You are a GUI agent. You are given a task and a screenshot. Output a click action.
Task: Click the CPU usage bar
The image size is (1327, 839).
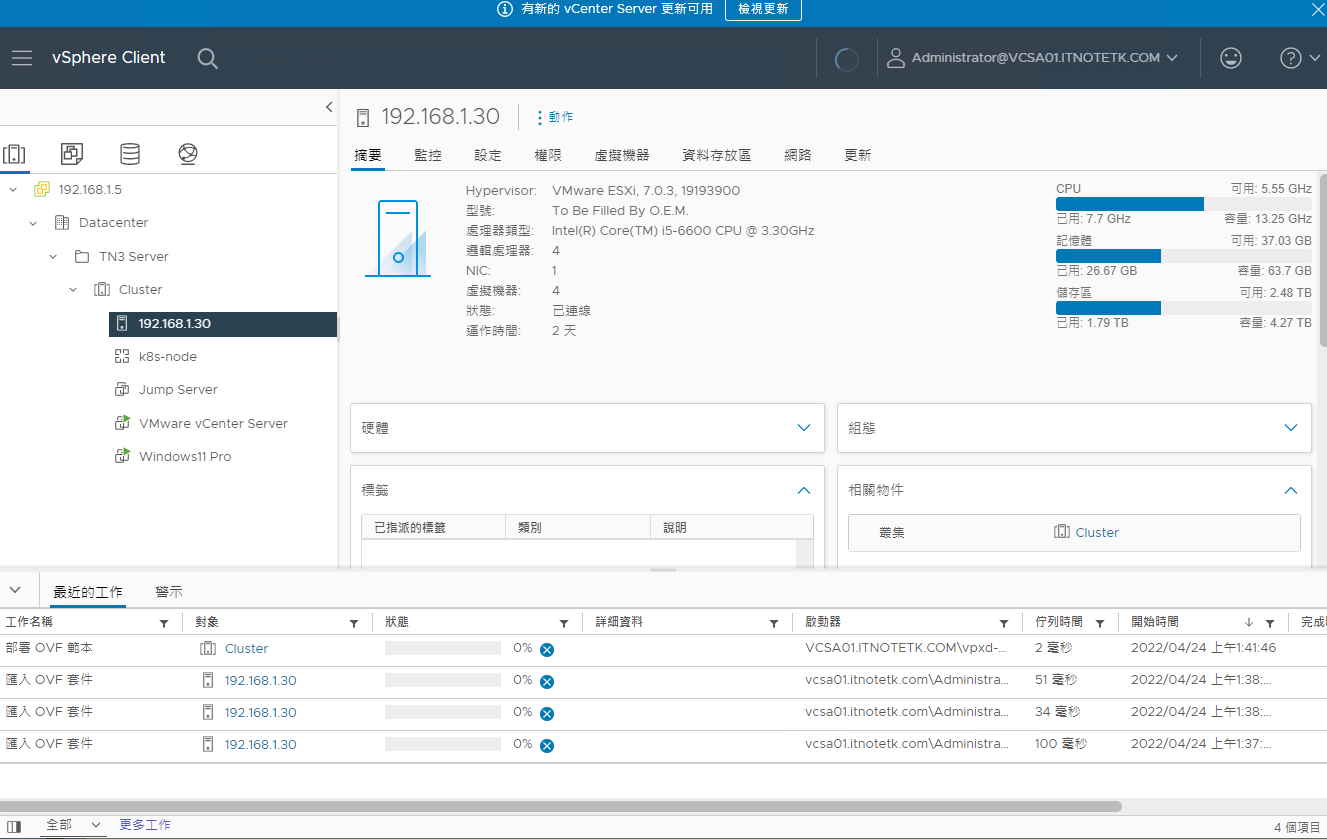click(1184, 204)
